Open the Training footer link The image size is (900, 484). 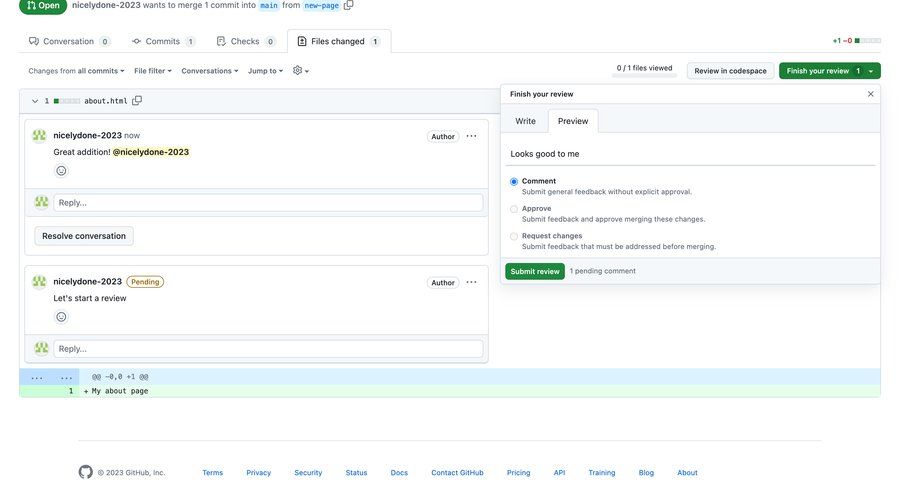[x=602, y=473]
